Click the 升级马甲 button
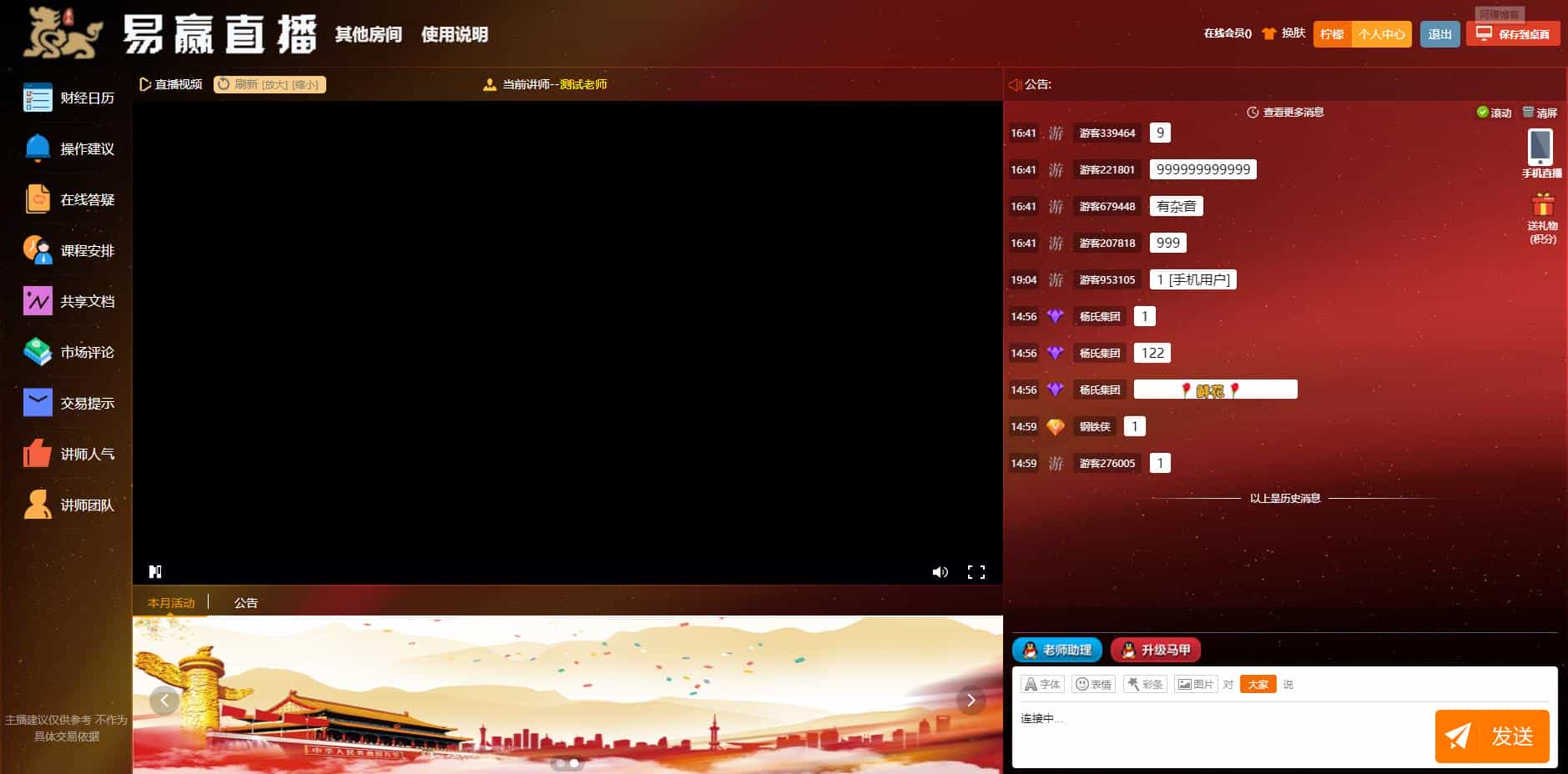 coord(1156,650)
